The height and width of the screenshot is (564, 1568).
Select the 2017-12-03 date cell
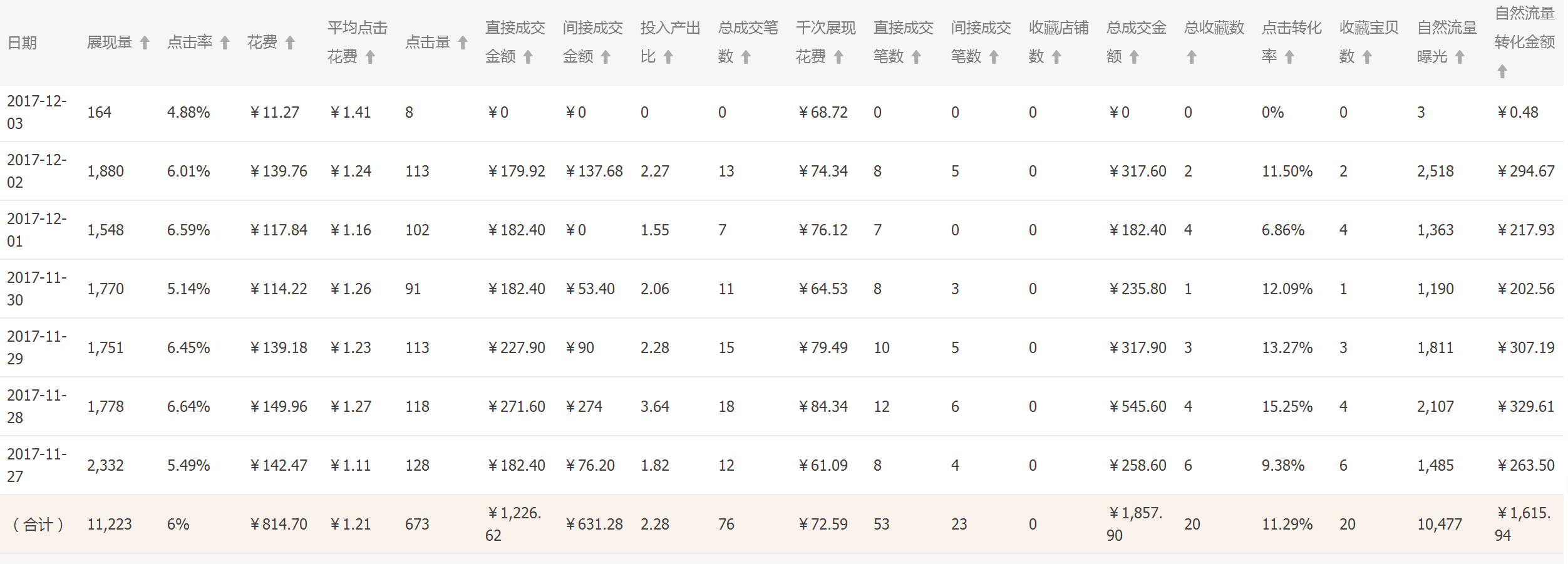37,112
